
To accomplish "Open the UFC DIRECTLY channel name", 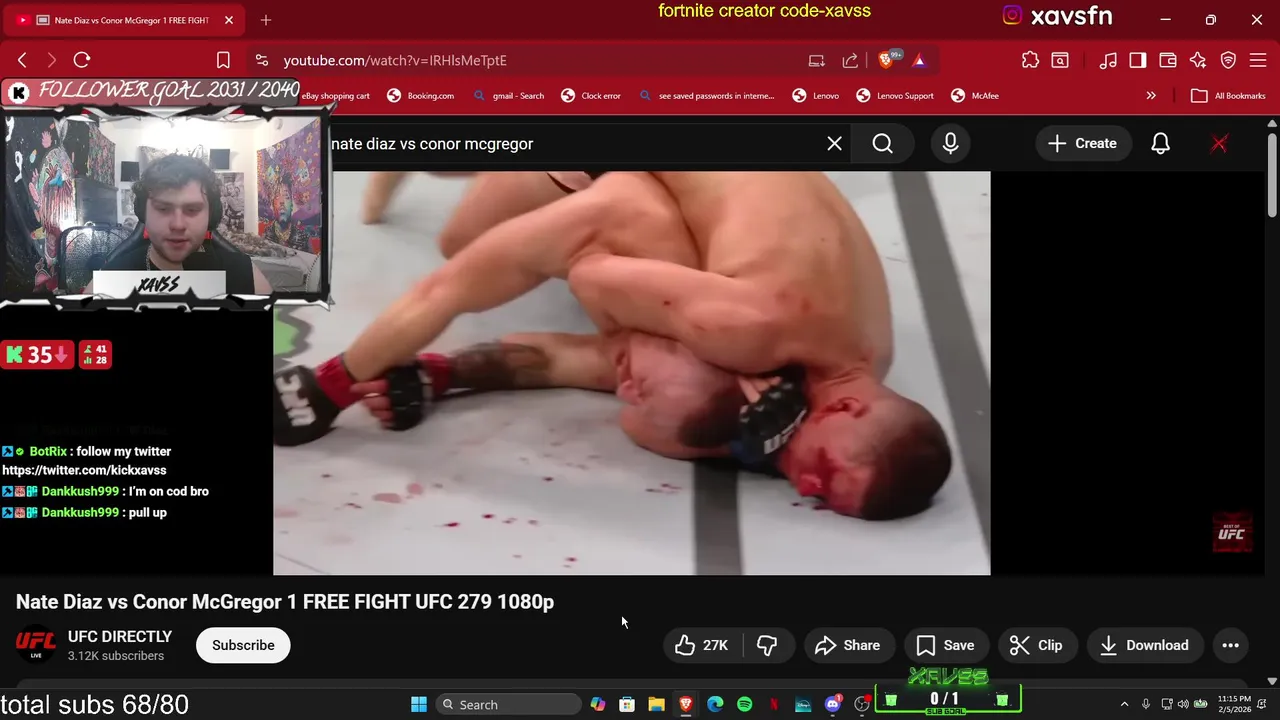I will [x=120, y=637].
